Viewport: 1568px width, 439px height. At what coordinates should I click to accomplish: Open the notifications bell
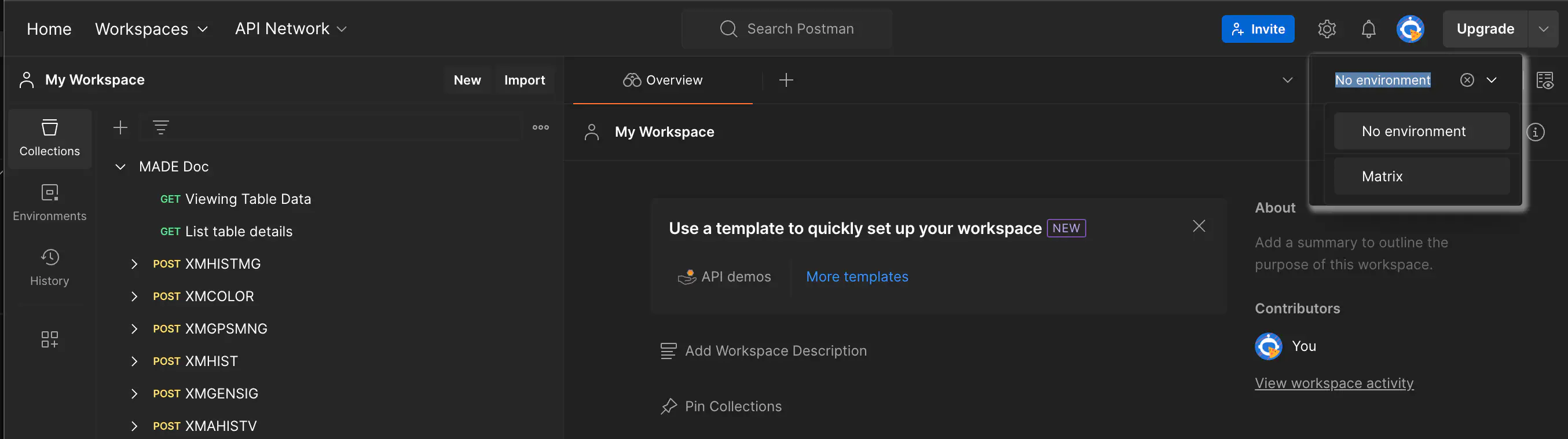click(1368, 28)
